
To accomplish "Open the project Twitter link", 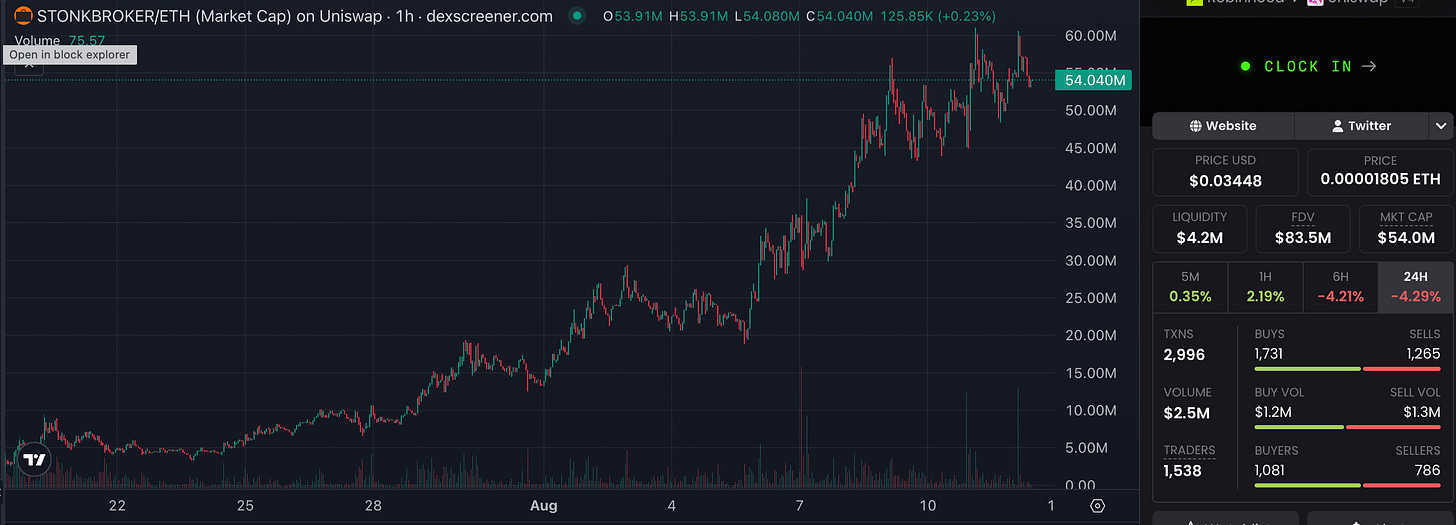I will click(1362, 126).
